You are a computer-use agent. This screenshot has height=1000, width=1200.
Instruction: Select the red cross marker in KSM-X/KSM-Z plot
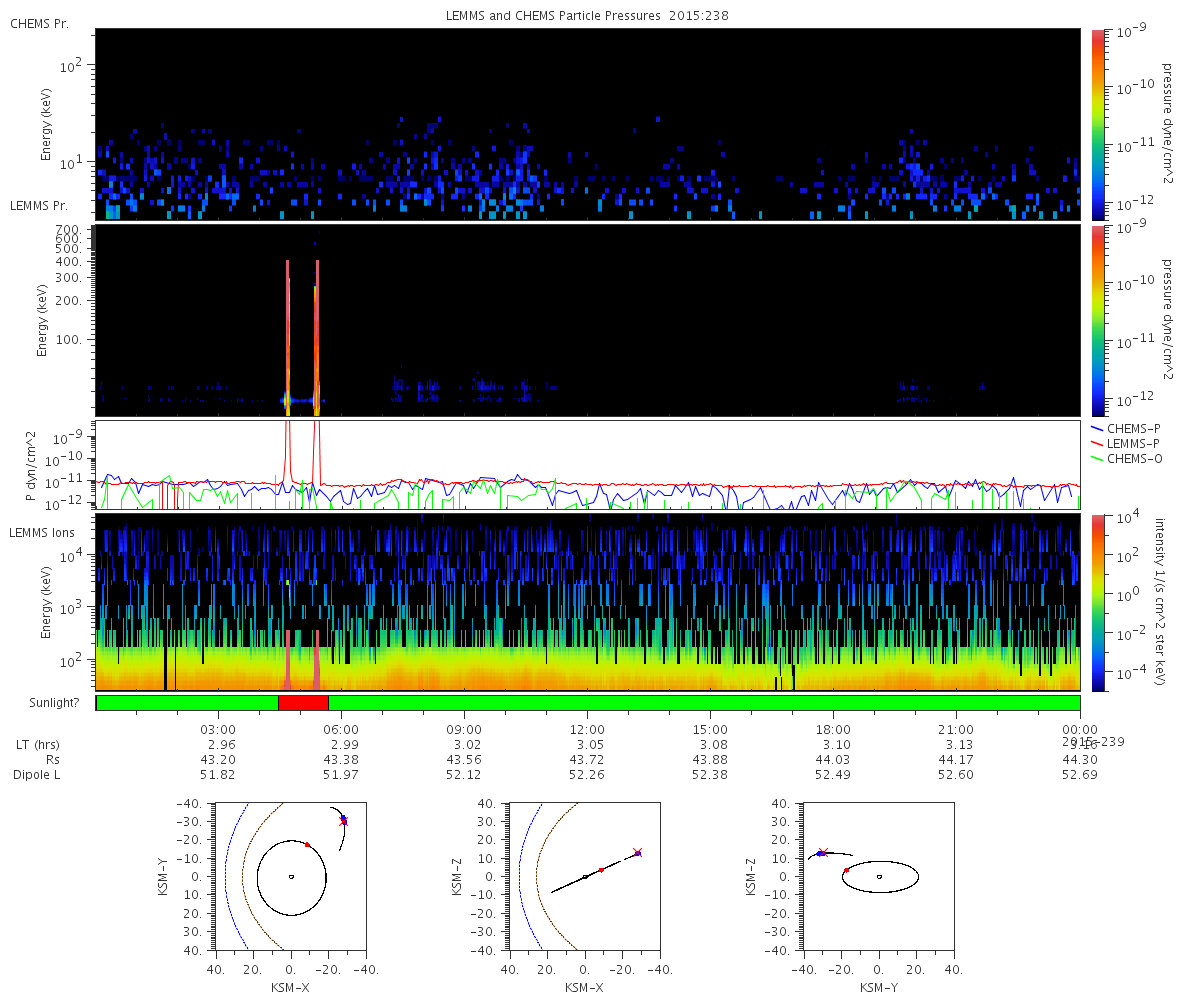[x=637, y=853]
